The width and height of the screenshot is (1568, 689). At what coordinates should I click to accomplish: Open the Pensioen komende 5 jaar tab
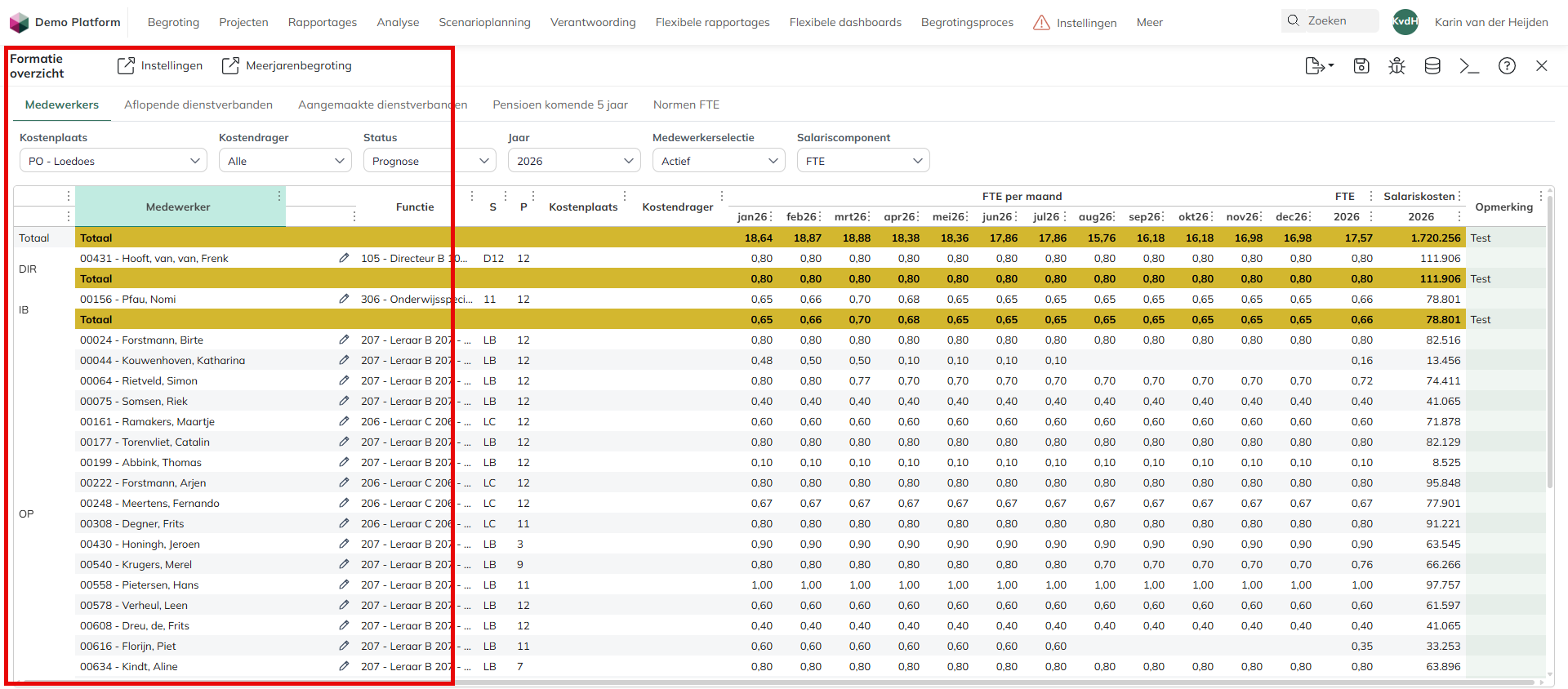[x=560, y=104]
